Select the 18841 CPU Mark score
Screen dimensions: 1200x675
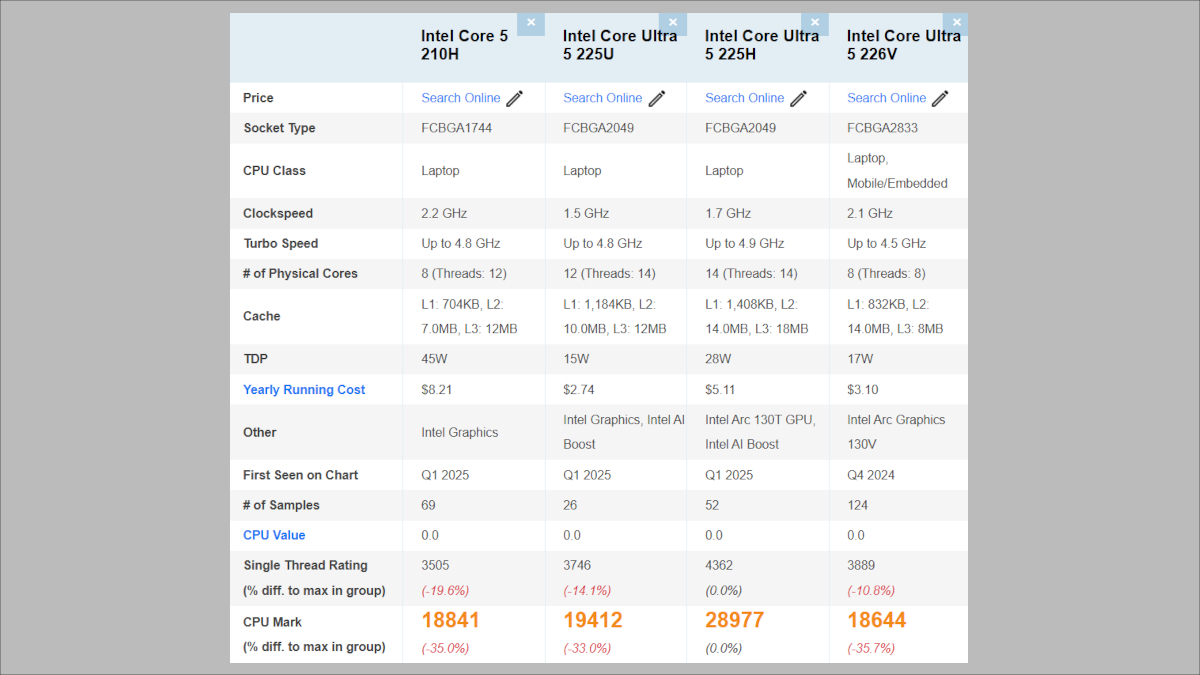coord(450,620)
